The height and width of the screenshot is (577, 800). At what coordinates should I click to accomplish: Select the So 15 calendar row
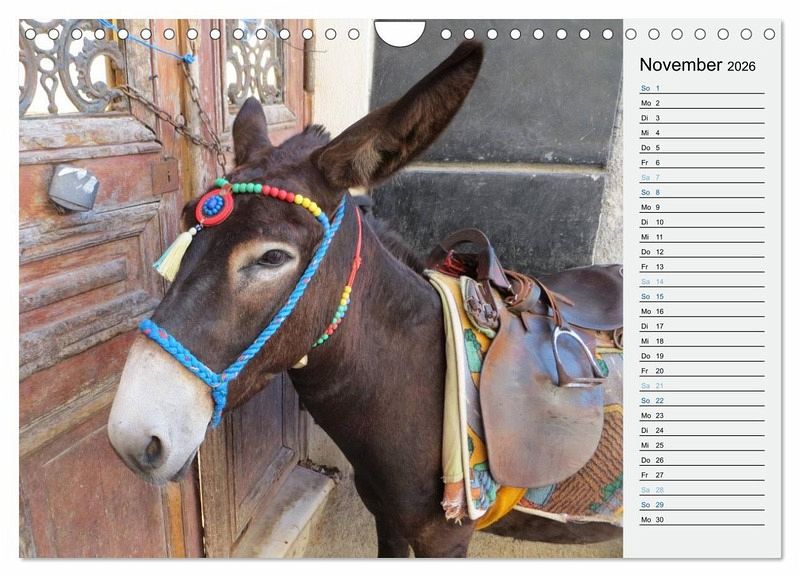pos(702,296)
